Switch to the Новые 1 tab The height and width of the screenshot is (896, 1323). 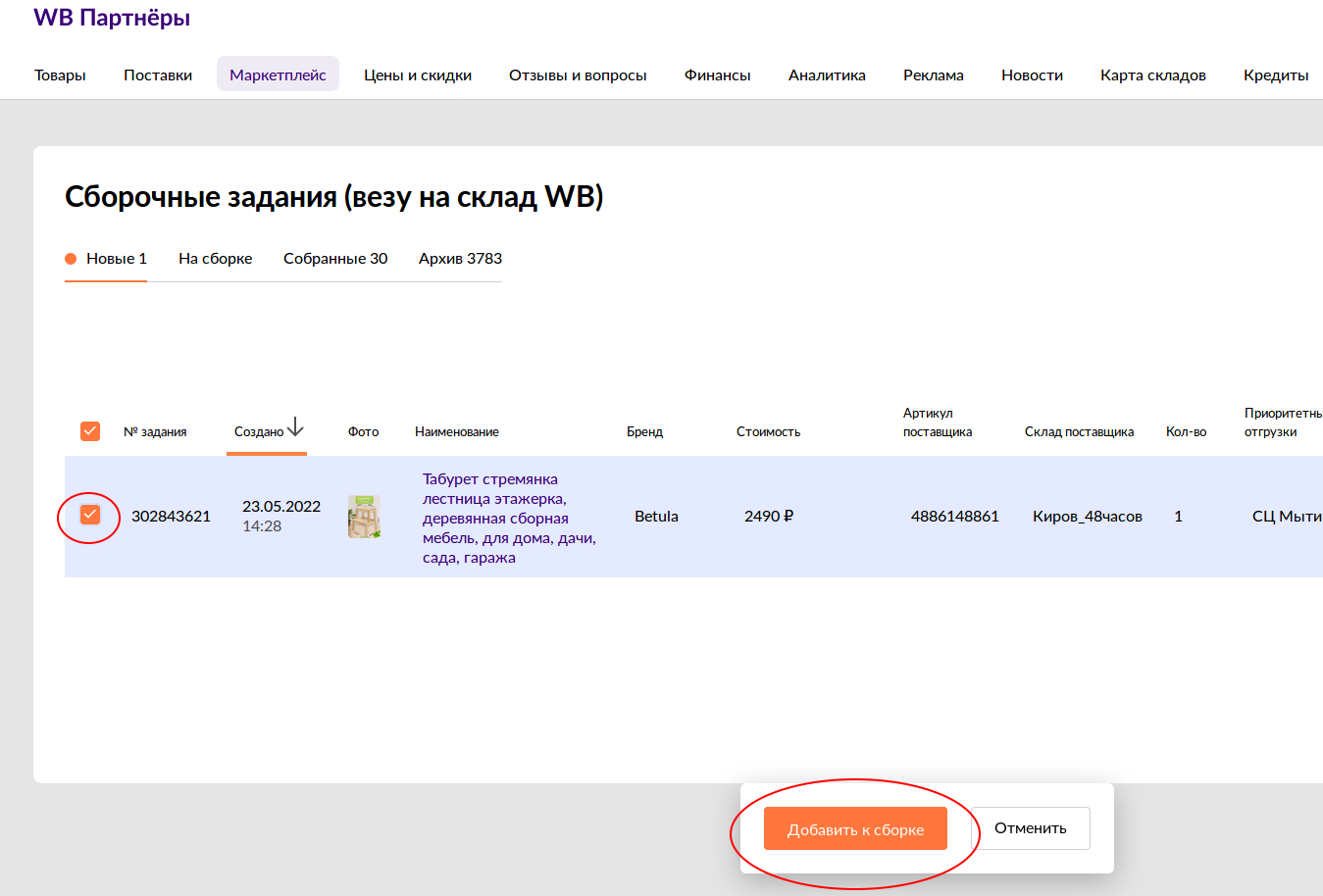coord(106,259)
